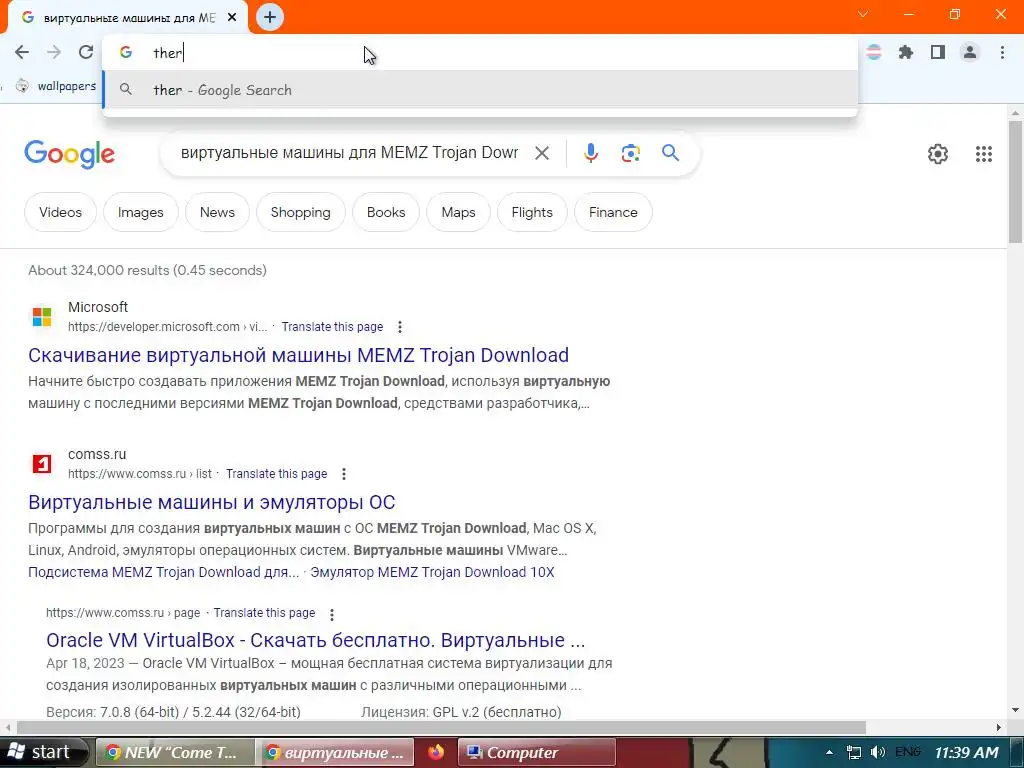Choose the 'ther - Google Search' suggestion
The width and height of the screenshot is (1024, 768).
[x=480, y=90]
